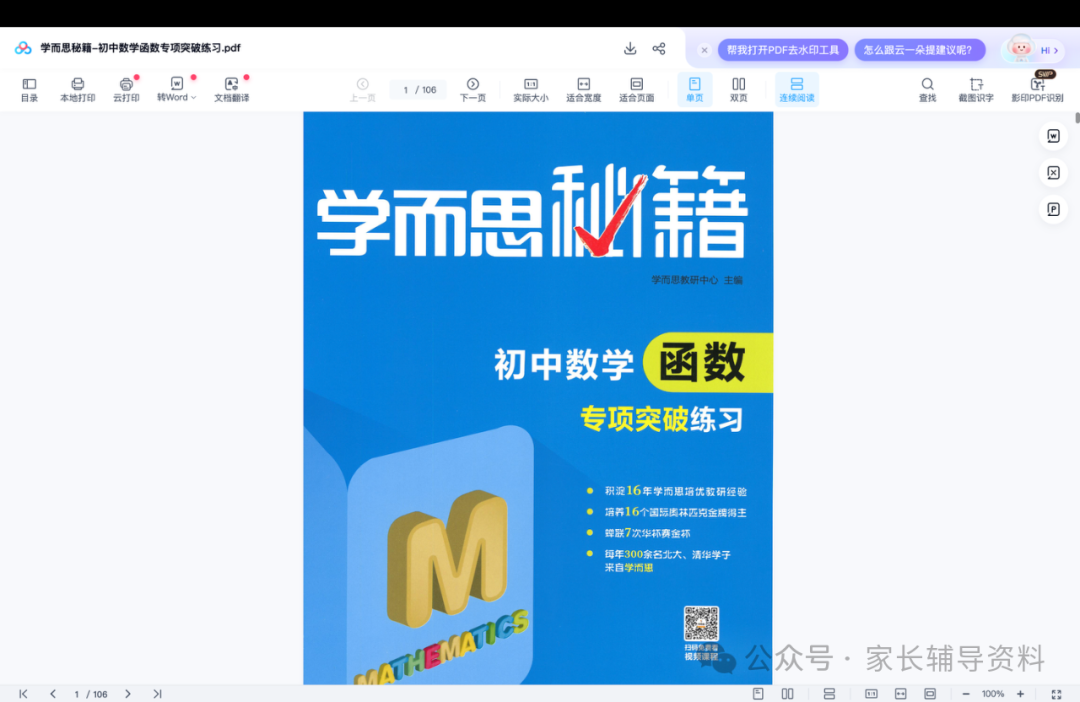This screenshot has height=702, width=1080.
Task: Toggle 连续阅读 continuous reading mode
Action: point(797,90)
